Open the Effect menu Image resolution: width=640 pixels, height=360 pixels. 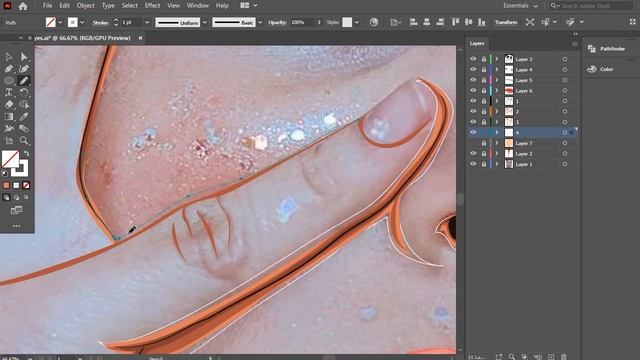pos(152,6)
